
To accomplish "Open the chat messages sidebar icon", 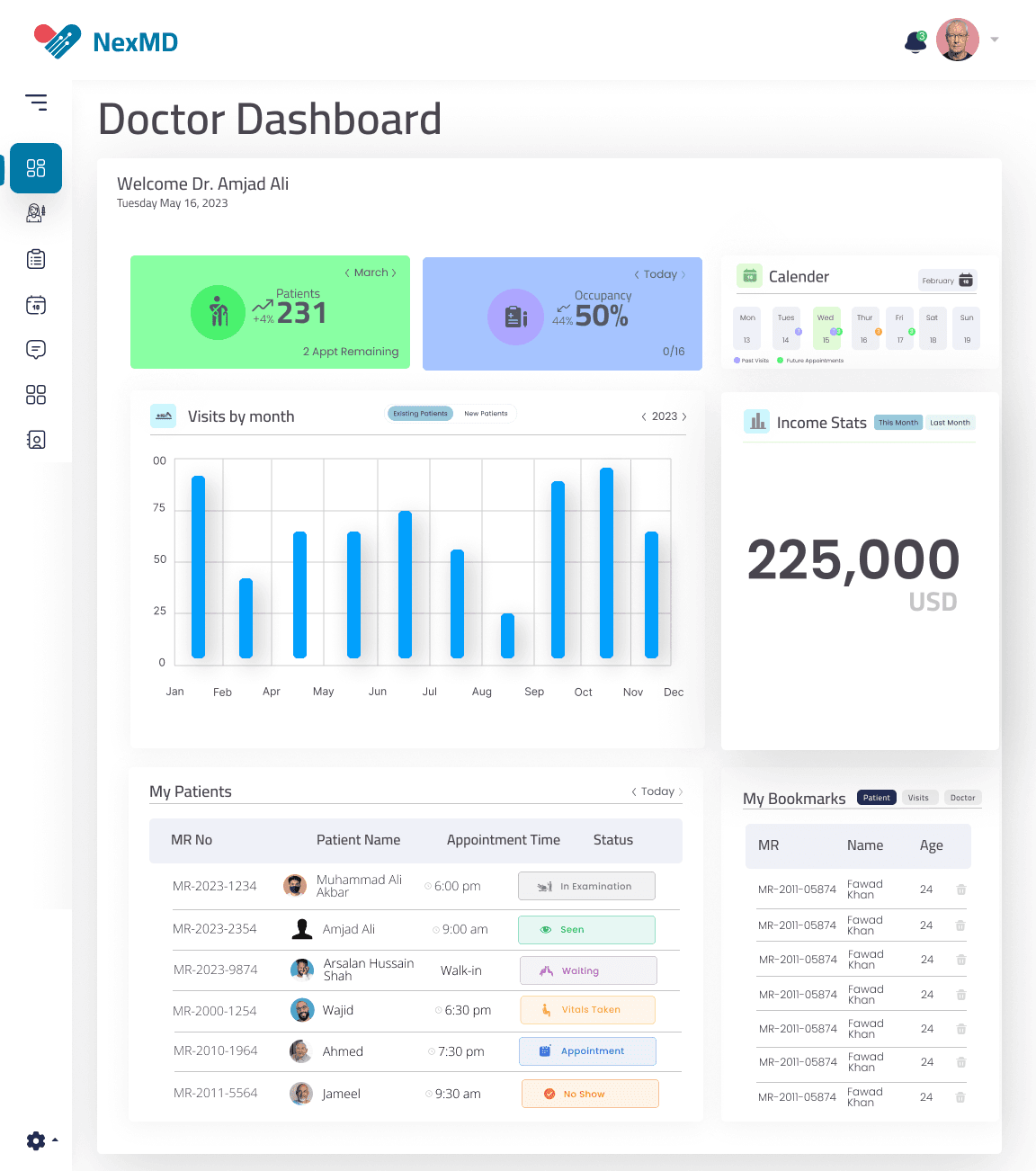I will (x=36, y=350).
